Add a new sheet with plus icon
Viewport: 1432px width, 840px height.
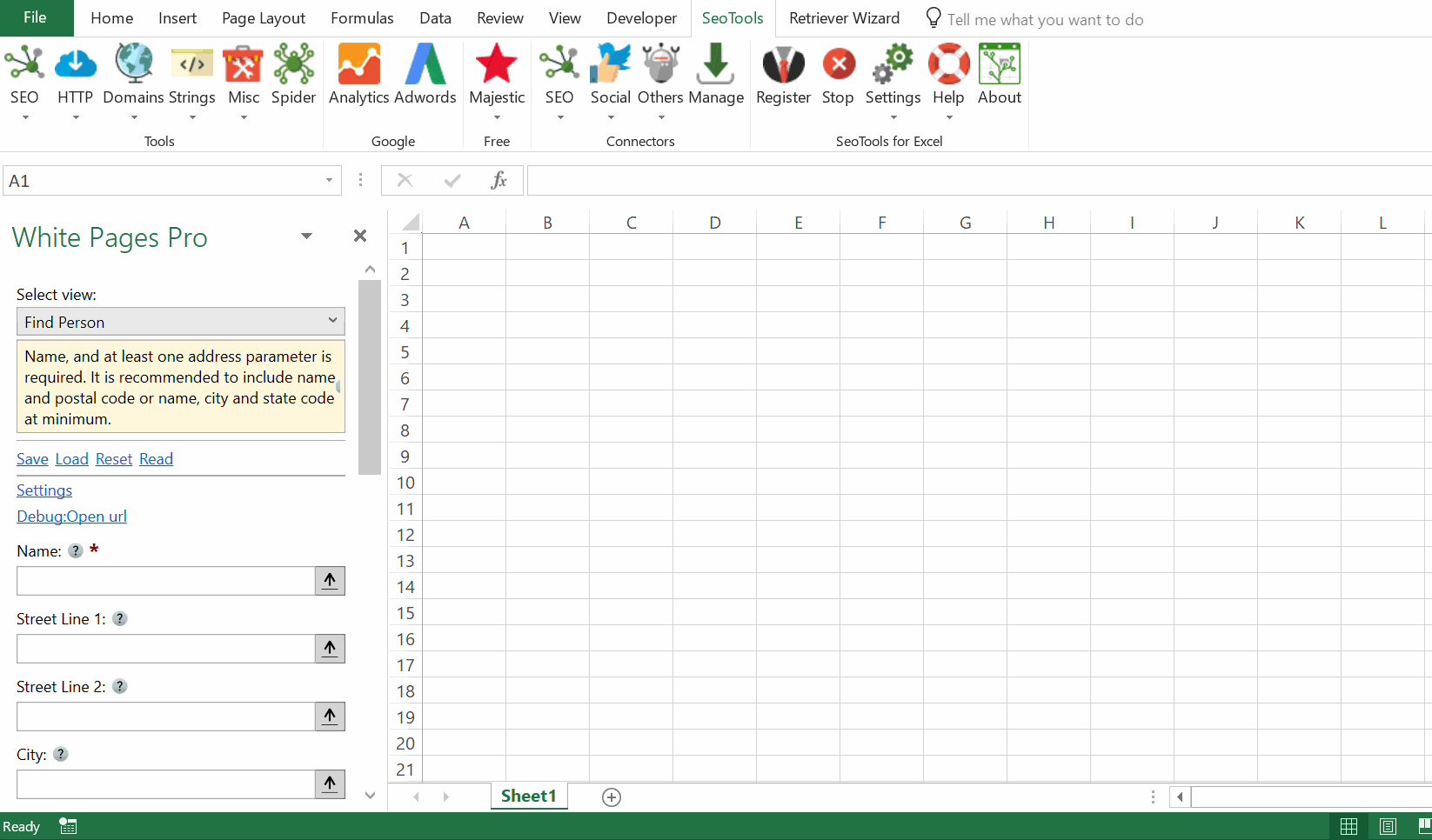point(612,797)
